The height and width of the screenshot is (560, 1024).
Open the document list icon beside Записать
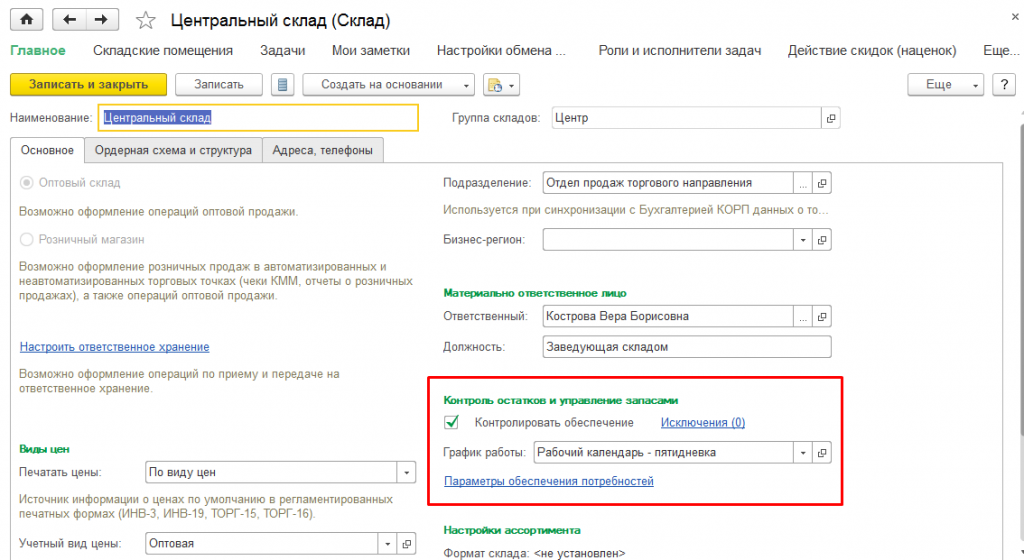pos(282,85)
